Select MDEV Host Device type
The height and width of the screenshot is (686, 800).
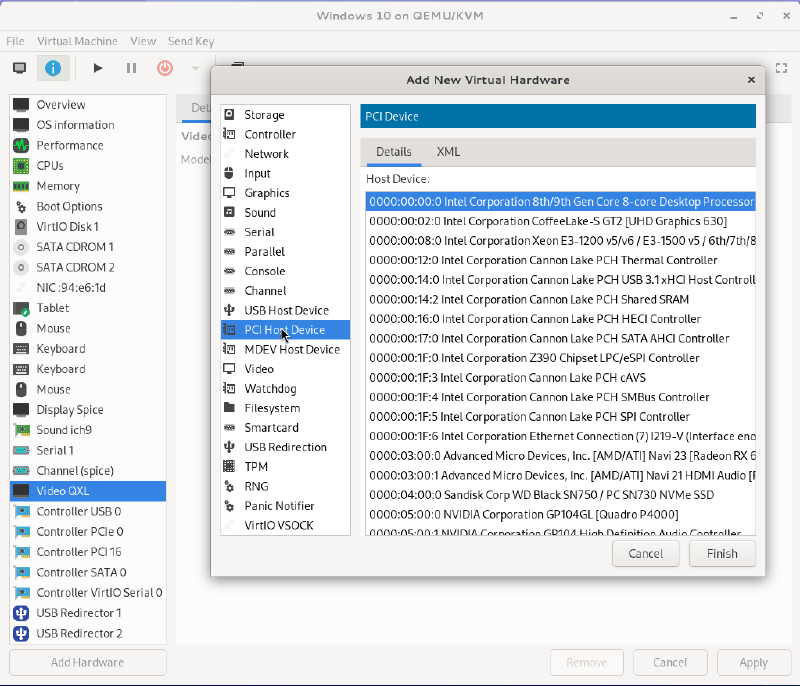(285, 349)
